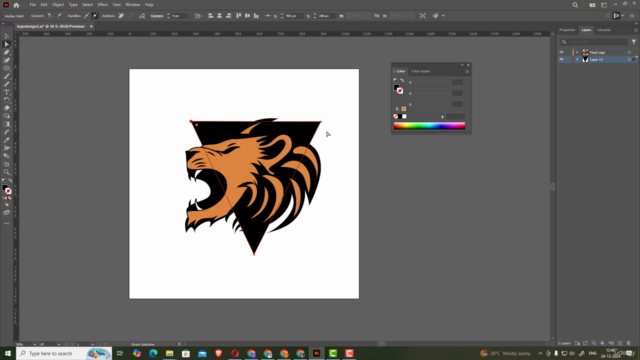Expand the Final Logo layer

coord(577,53)
